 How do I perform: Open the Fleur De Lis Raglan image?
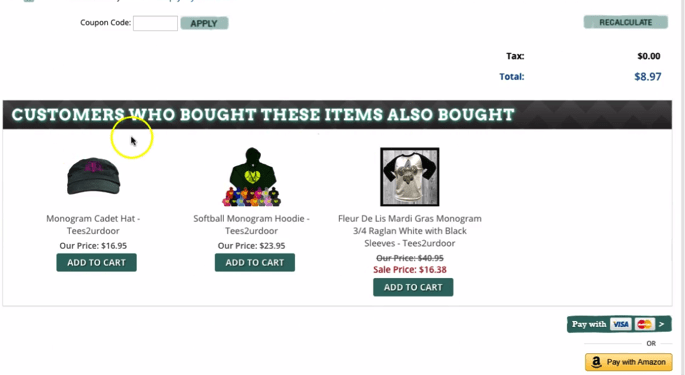(x=410, y=177)
